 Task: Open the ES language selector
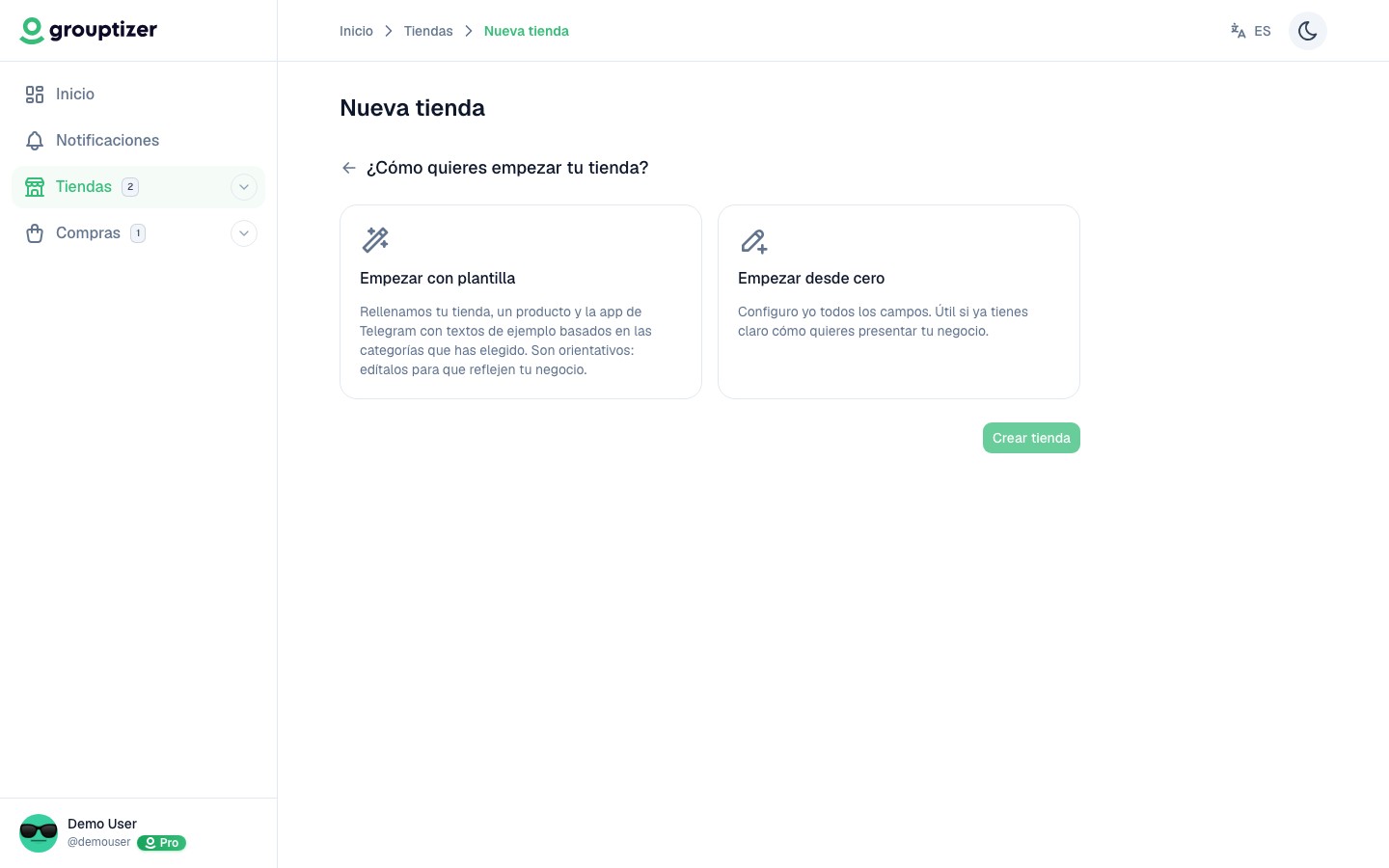point(1251,31)
